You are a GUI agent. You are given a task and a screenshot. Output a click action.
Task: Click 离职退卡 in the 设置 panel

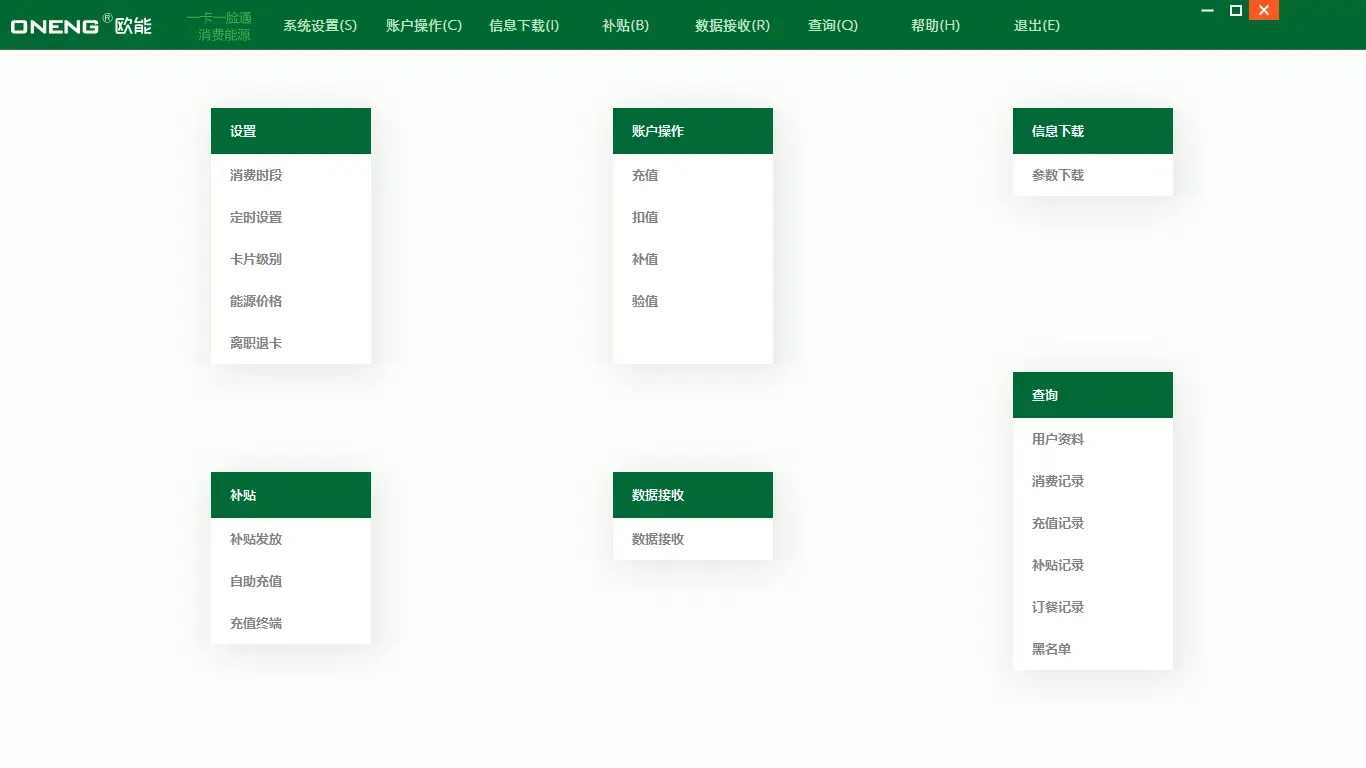[254, 343]
